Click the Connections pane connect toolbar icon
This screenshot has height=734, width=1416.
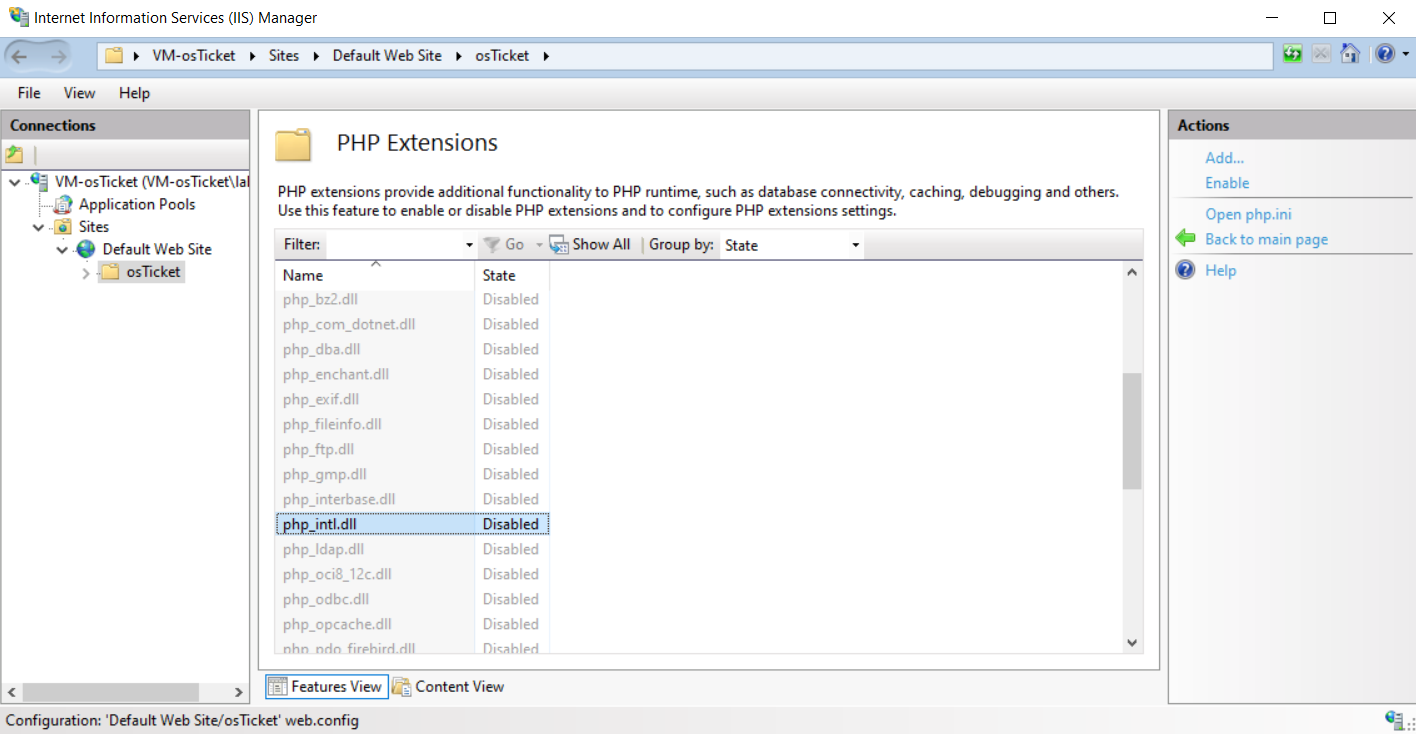coord(14,154)
